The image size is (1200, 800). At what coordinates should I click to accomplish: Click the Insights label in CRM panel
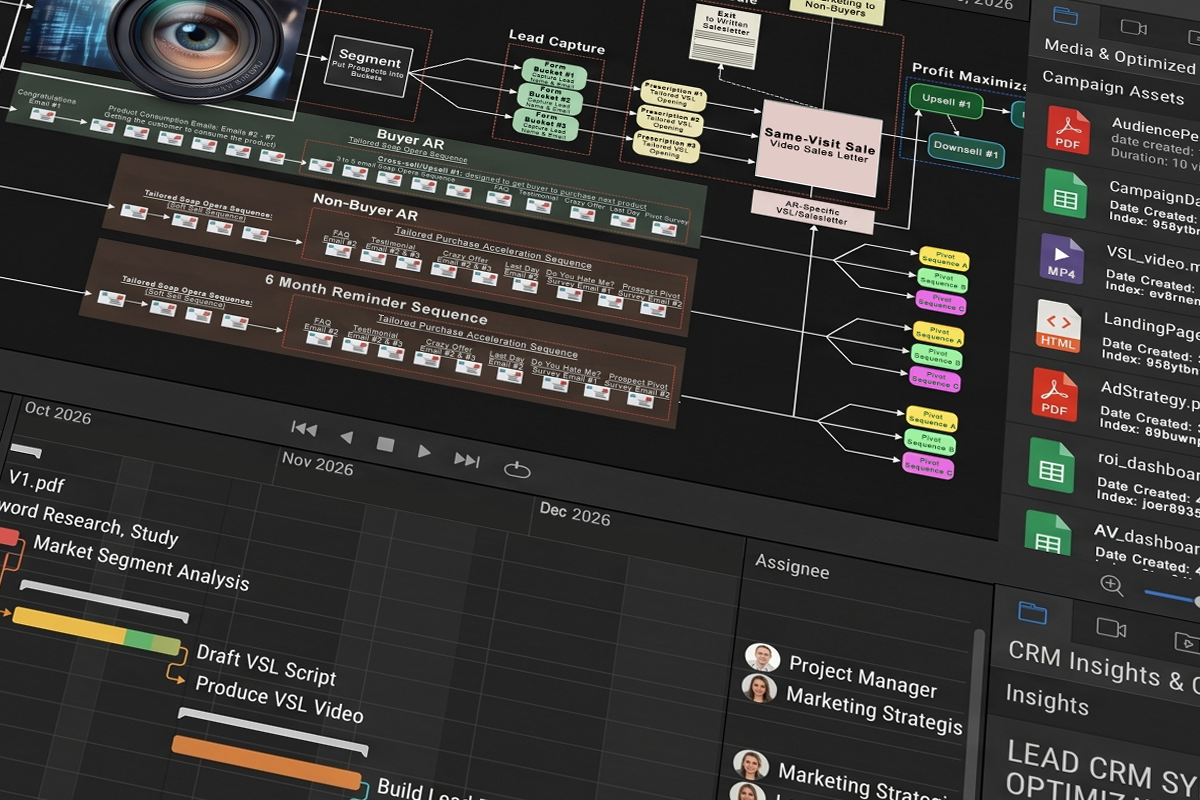click(x=1047, y=698)
